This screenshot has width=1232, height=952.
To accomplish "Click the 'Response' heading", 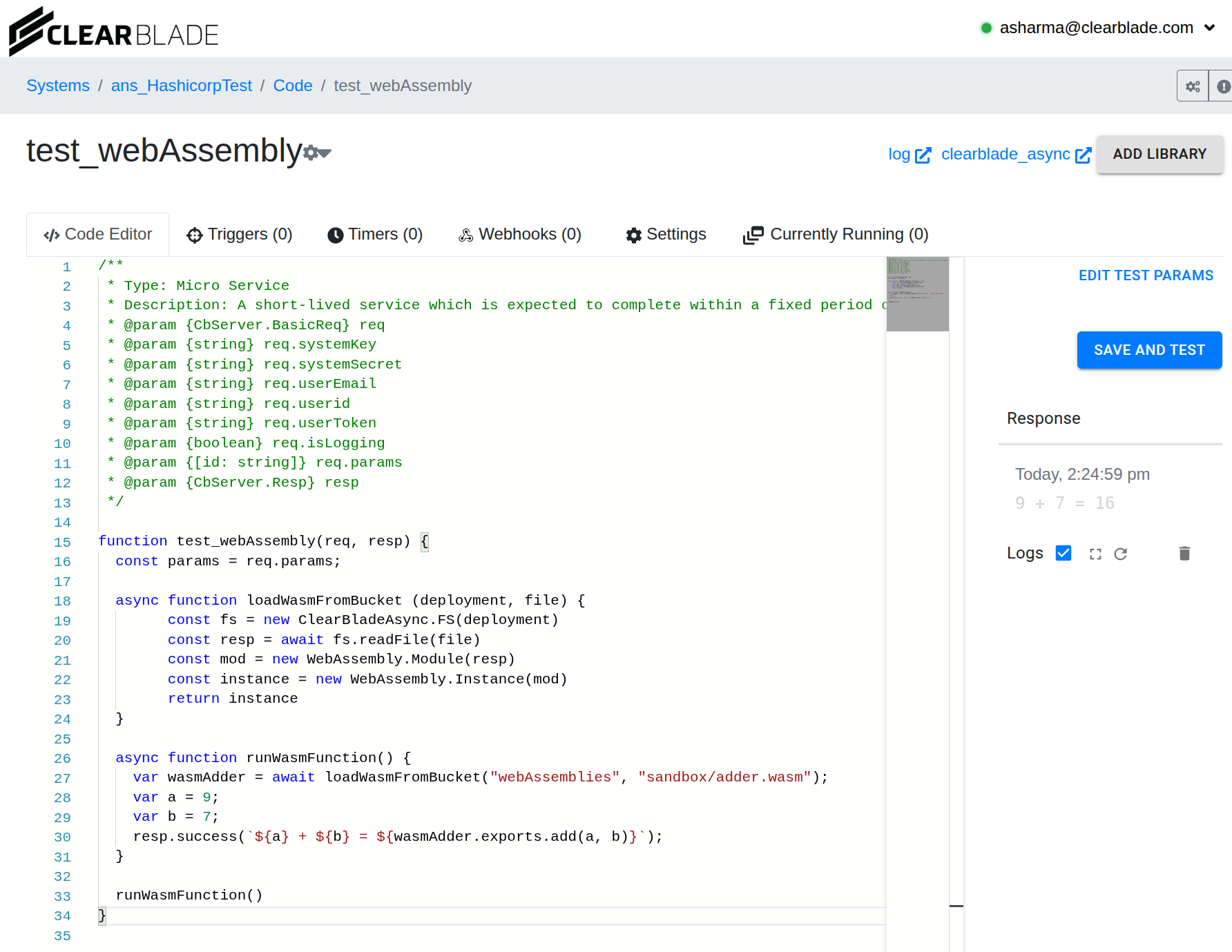I will coord(1043,418).
